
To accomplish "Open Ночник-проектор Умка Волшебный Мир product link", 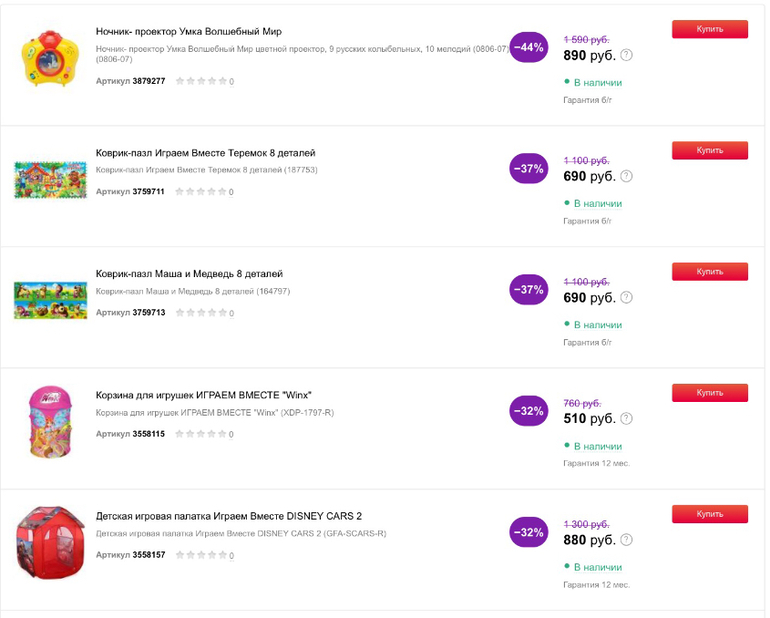I will (189, 31).
